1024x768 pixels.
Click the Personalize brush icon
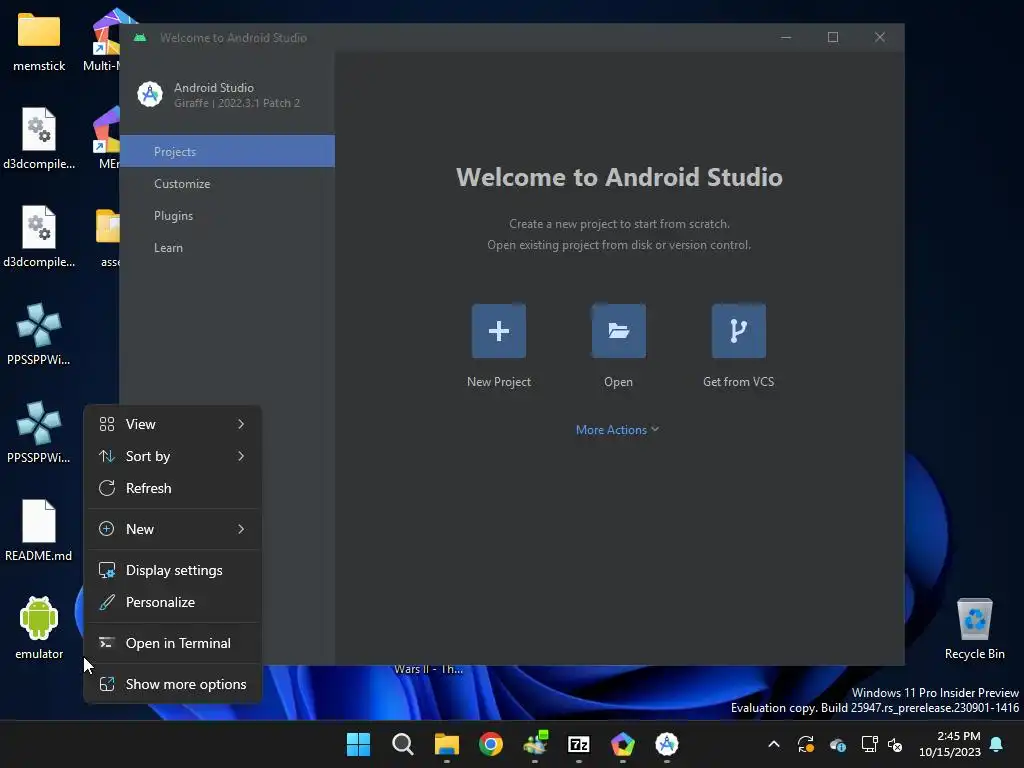106,602
